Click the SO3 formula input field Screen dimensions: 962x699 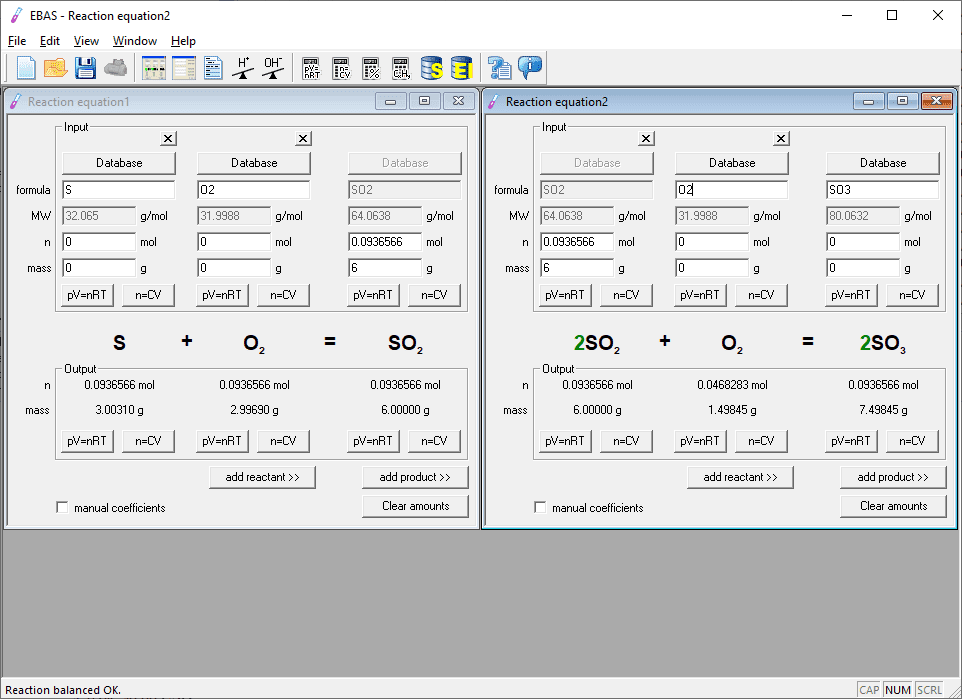point(882,190)
